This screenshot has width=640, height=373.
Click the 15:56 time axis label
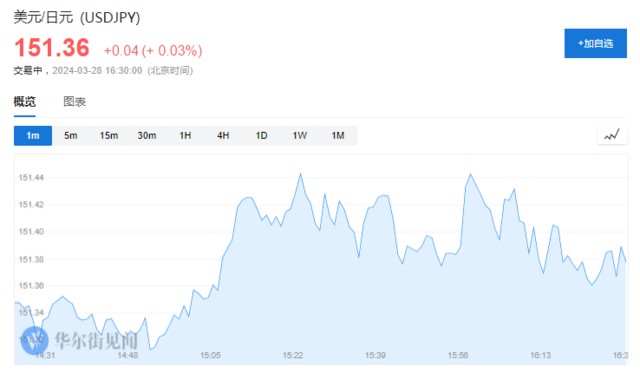[x=458, y=355]
